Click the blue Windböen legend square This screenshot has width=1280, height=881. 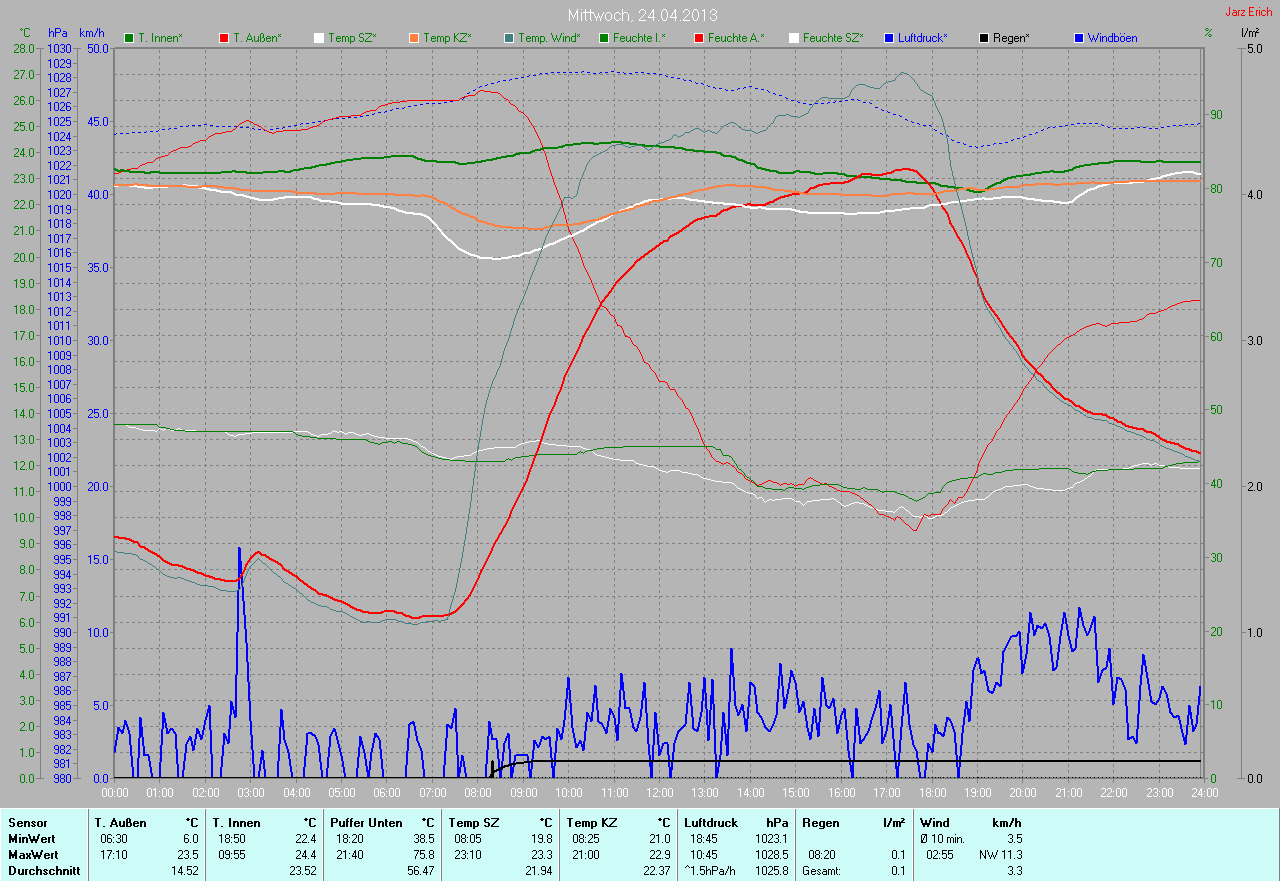(x=1079, y=38)
